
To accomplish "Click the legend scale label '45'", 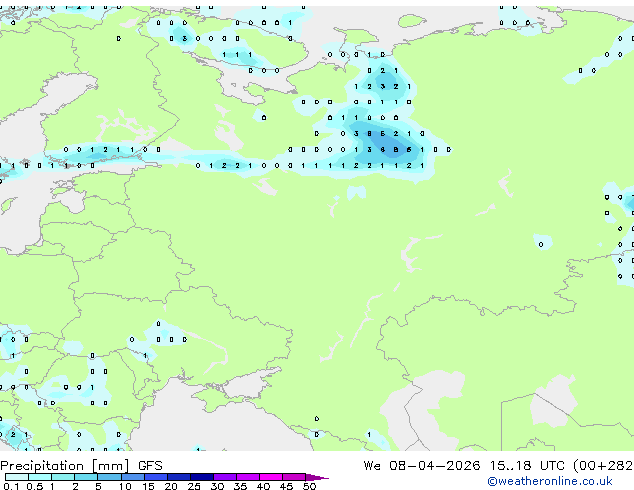I will point(286,486).
